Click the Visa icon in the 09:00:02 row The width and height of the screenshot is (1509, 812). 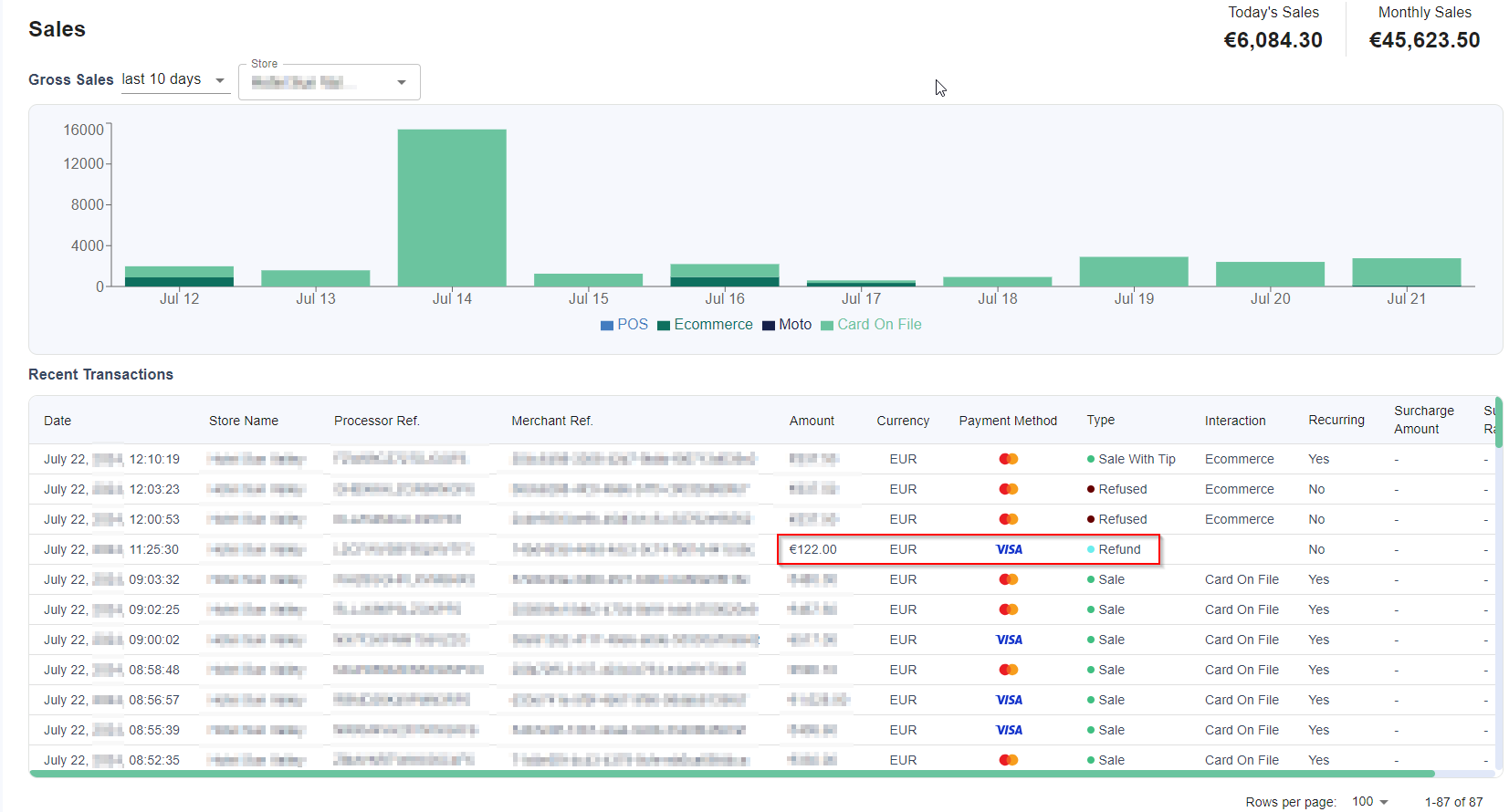pyautogui.click(x=1008, y=640)
